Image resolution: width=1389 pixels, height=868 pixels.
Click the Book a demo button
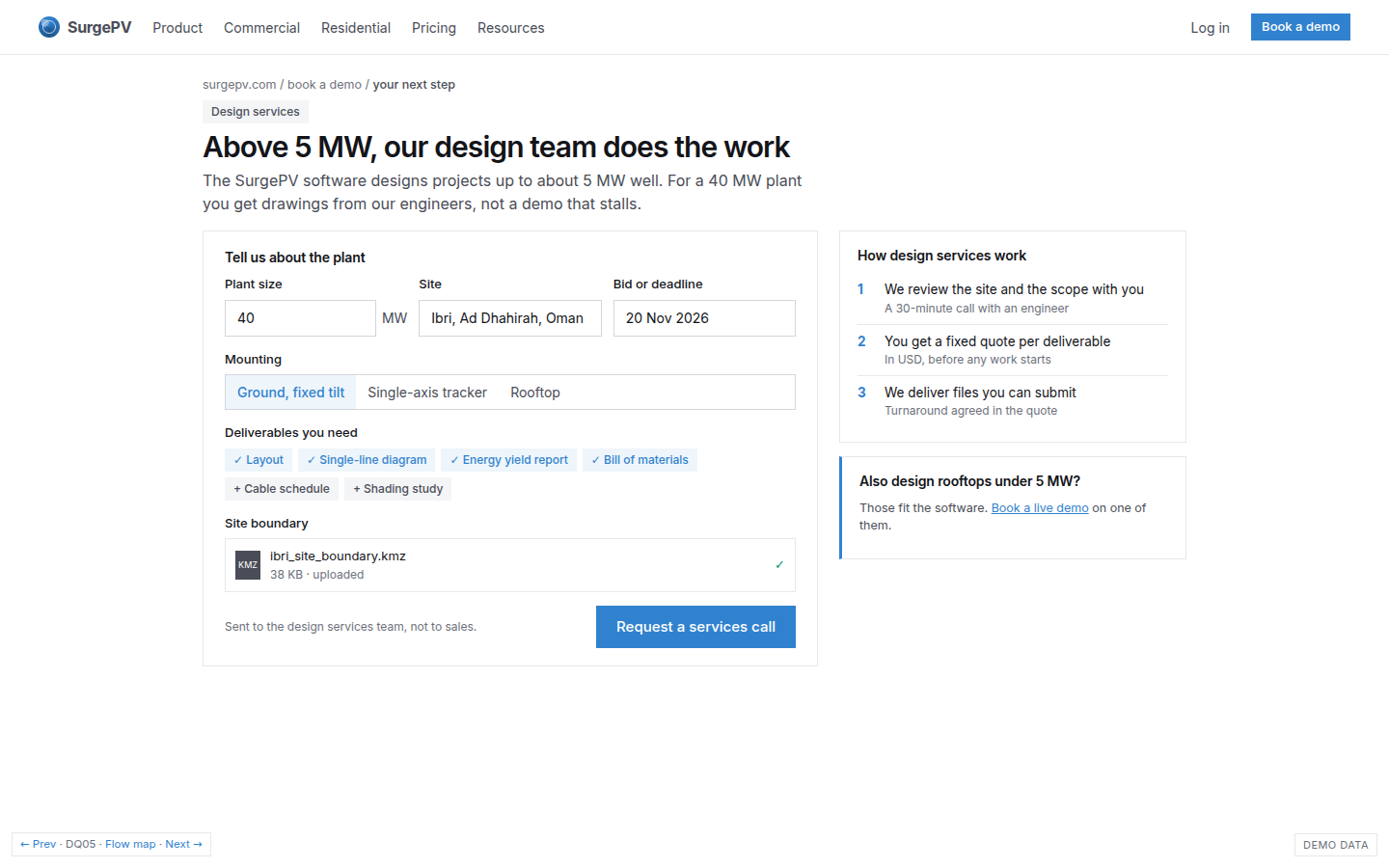[x=1300, y=27]
